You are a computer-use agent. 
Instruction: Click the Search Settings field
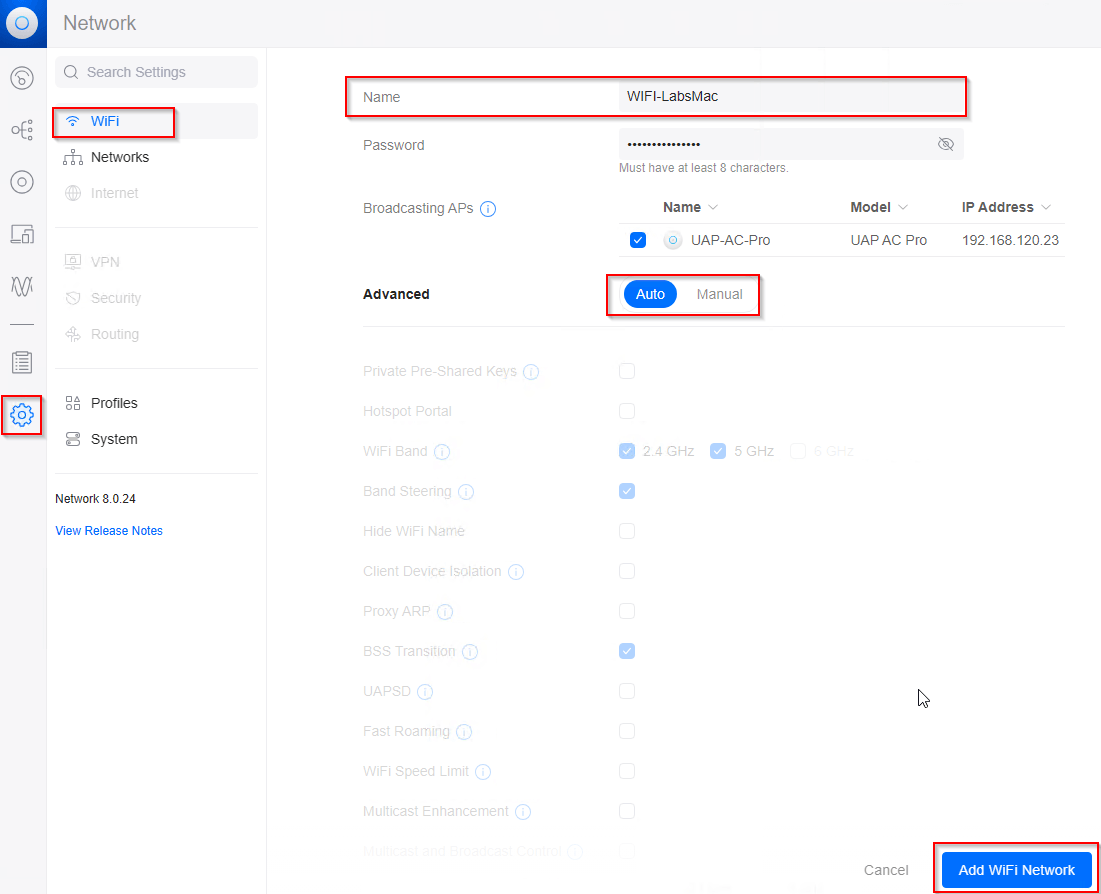(x=157, y=72)
